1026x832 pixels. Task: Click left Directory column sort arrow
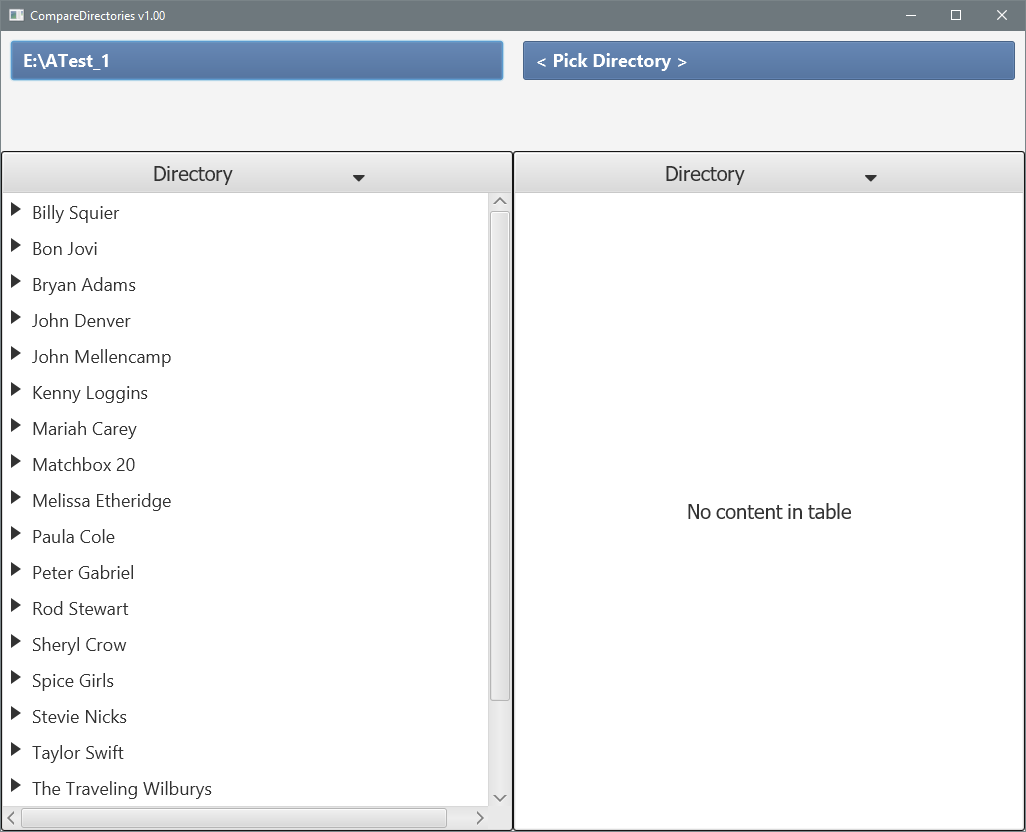(359, 178)
